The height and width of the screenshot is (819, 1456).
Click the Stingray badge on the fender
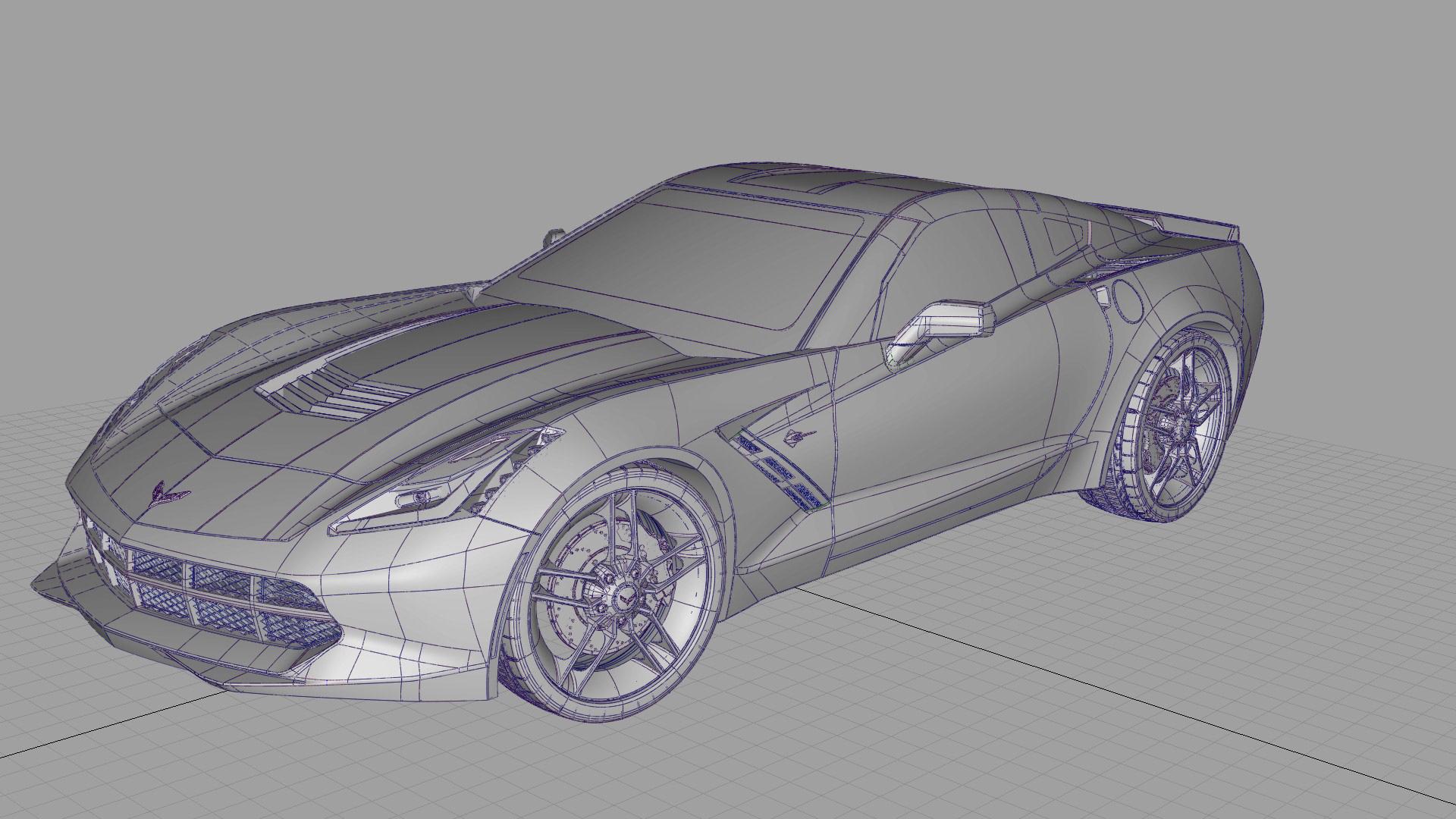tap(800, 435)
